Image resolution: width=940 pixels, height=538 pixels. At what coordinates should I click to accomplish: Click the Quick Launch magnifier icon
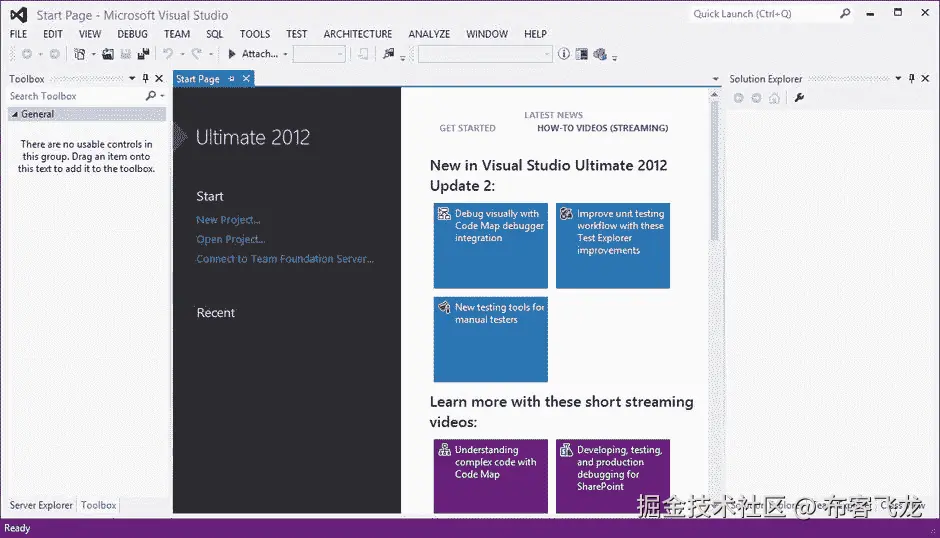coord(845,13)
